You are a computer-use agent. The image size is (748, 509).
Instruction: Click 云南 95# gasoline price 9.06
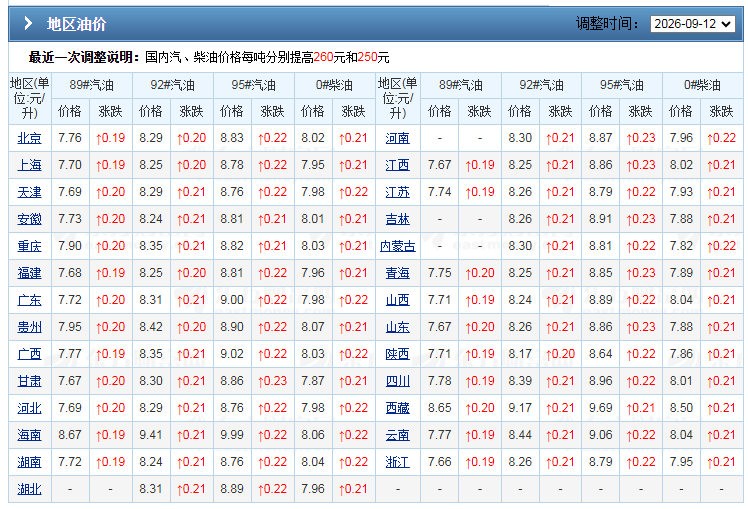tap(601, 435)
